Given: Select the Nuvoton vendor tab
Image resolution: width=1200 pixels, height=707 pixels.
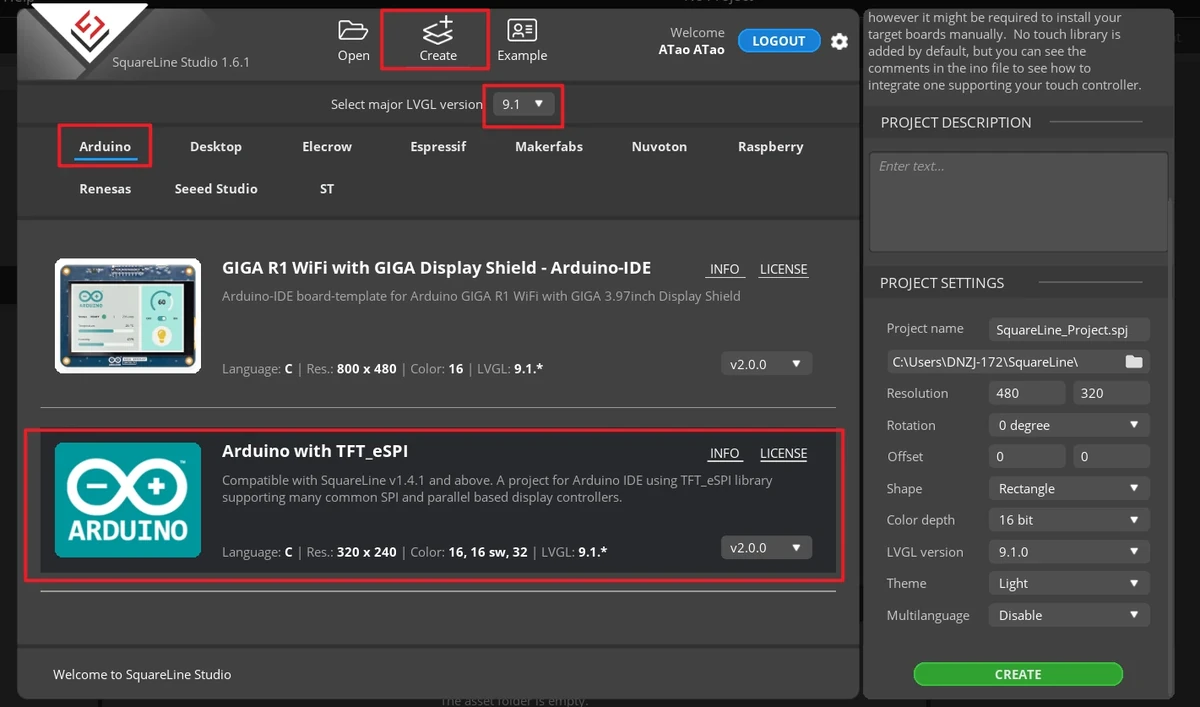Looking at the screenshot, I should pyautogui.click(x=659, y=146).
